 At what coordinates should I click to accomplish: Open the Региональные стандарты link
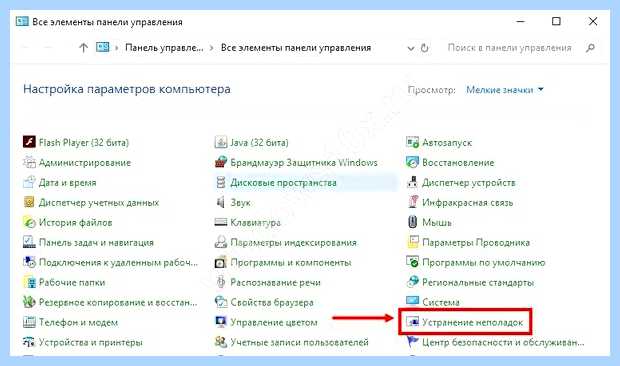pyautogui.click(x=478, y=283)
